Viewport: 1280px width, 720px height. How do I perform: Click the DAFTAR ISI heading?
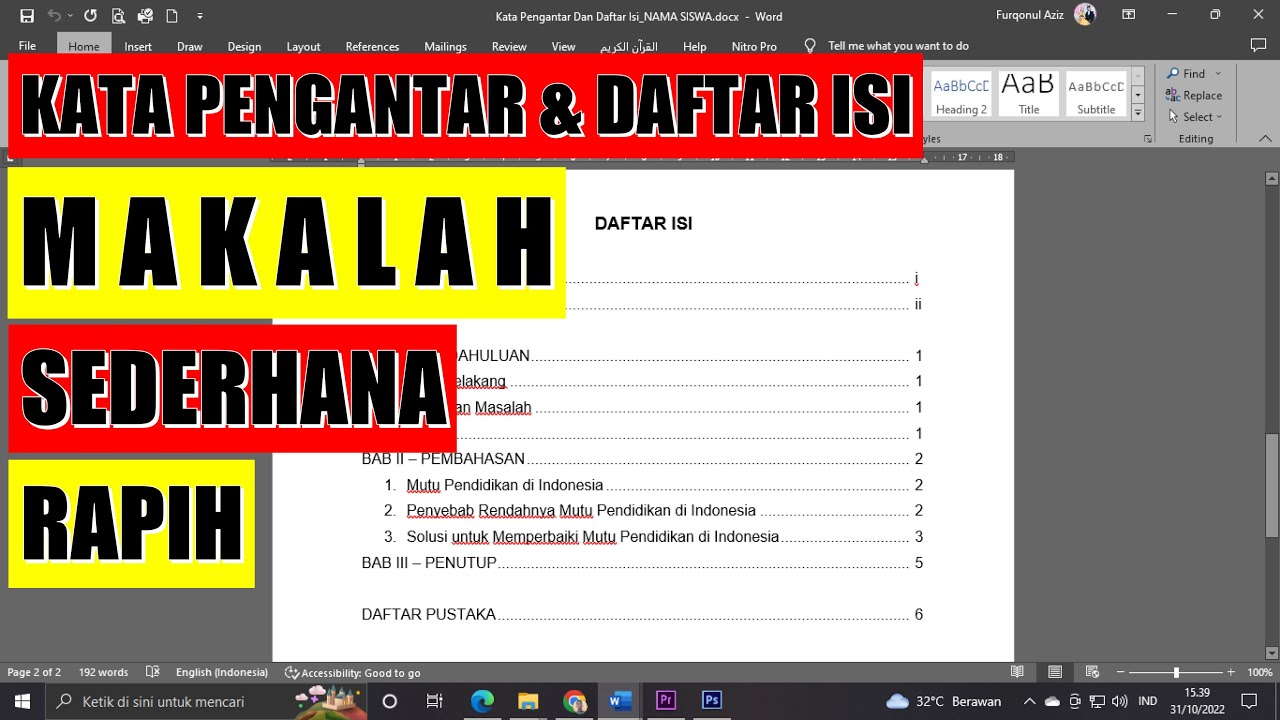coord(643,224)
